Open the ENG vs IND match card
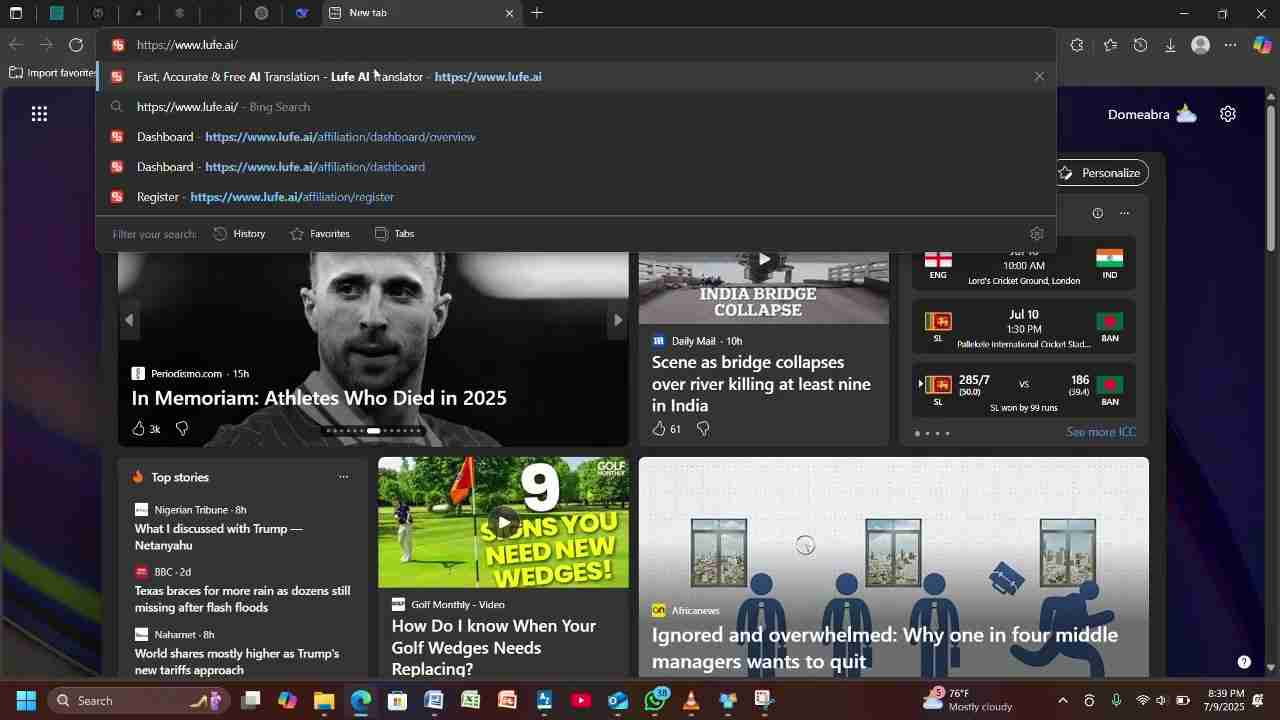1280x720 pixels. [1023, 269]
